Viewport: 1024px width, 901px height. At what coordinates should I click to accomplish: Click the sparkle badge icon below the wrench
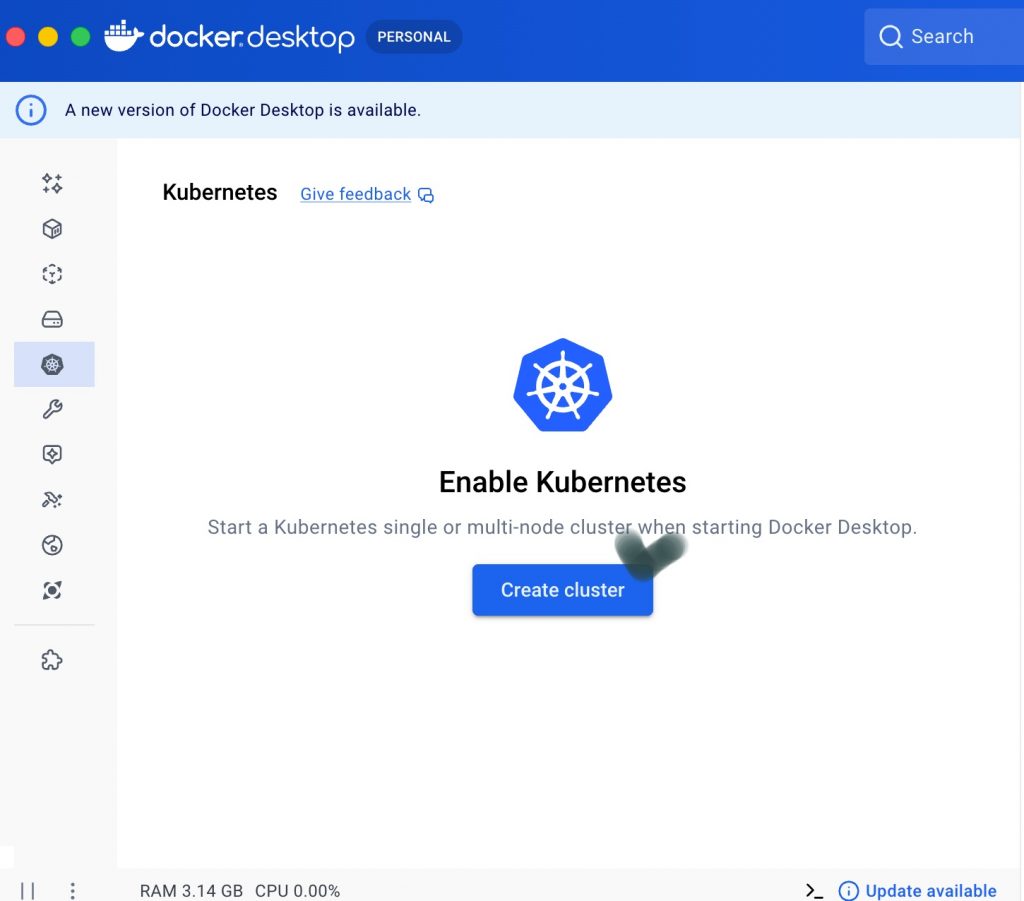click(52, 454)
